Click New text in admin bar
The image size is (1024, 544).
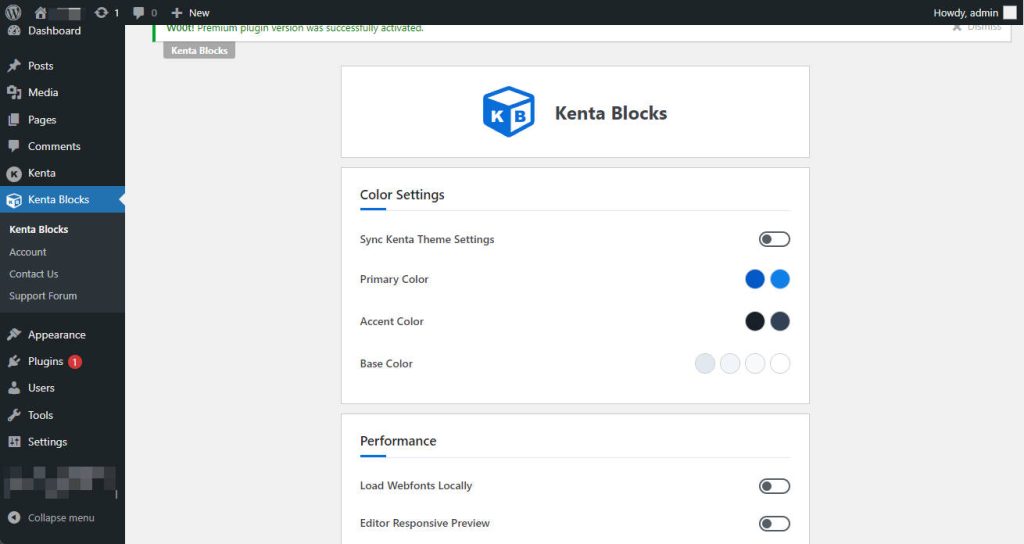coord(199,13)
